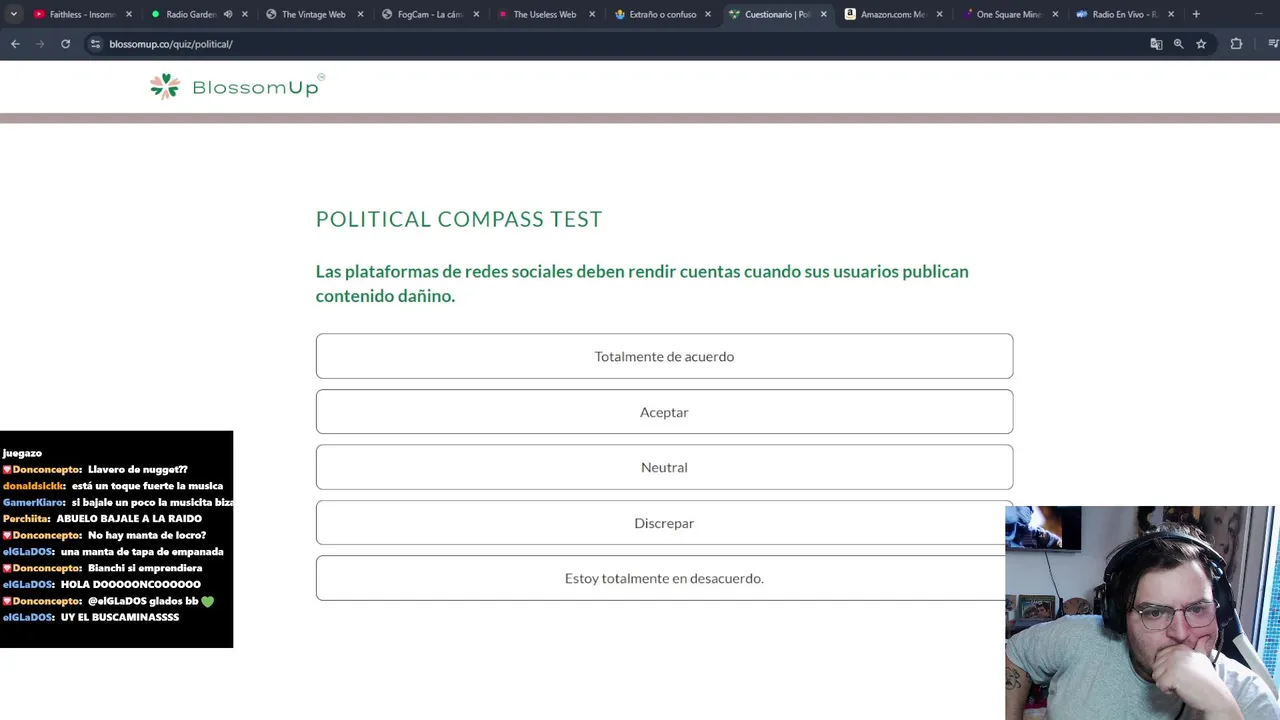
Task: Open the zoom magnifier icon in address bar
Action: point(1178,44)
